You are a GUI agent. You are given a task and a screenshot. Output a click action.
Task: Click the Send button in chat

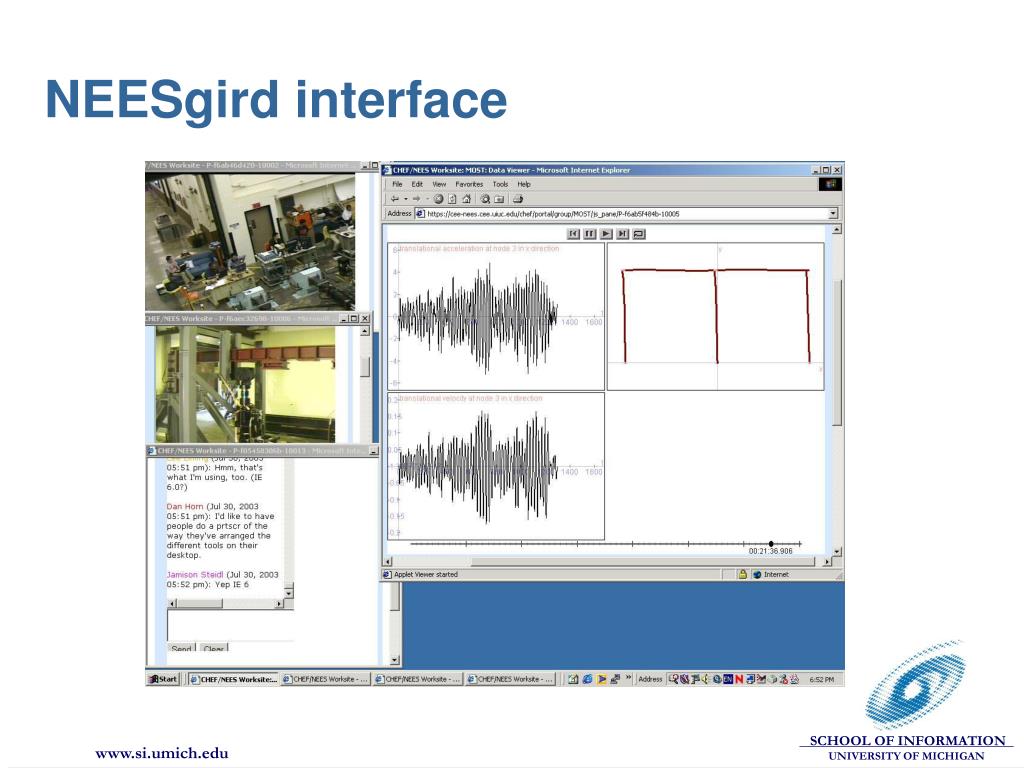[182, 648]
